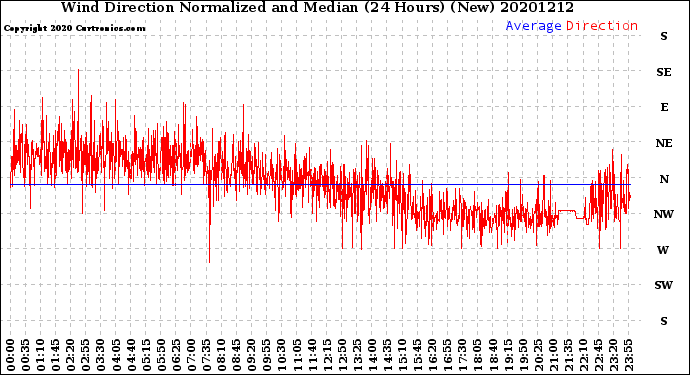Screen dimensions: 690x375
Task: Click the 13:25 time label
Action: [357, 355]
